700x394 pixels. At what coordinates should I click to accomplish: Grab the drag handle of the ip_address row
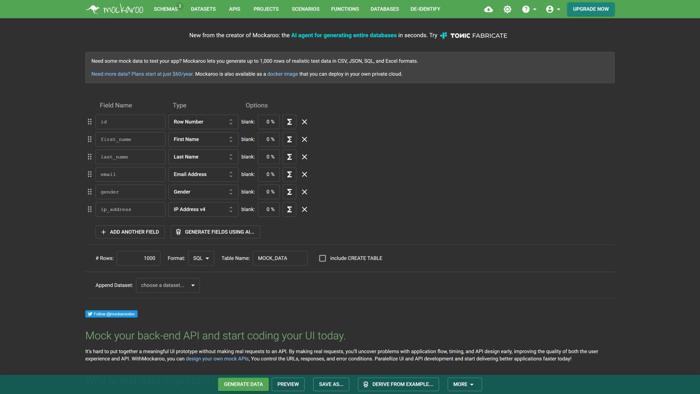(x=90, y=209)
